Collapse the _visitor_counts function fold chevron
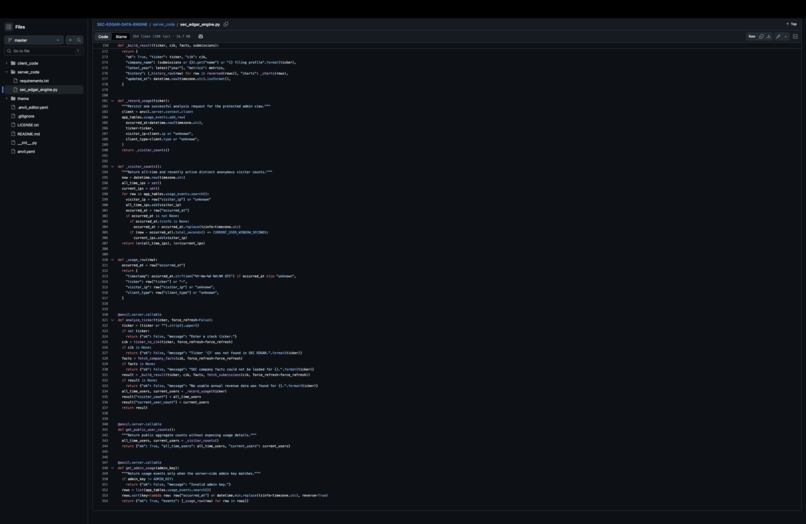Screen dimensions: 806x524 tap(112, 167)
